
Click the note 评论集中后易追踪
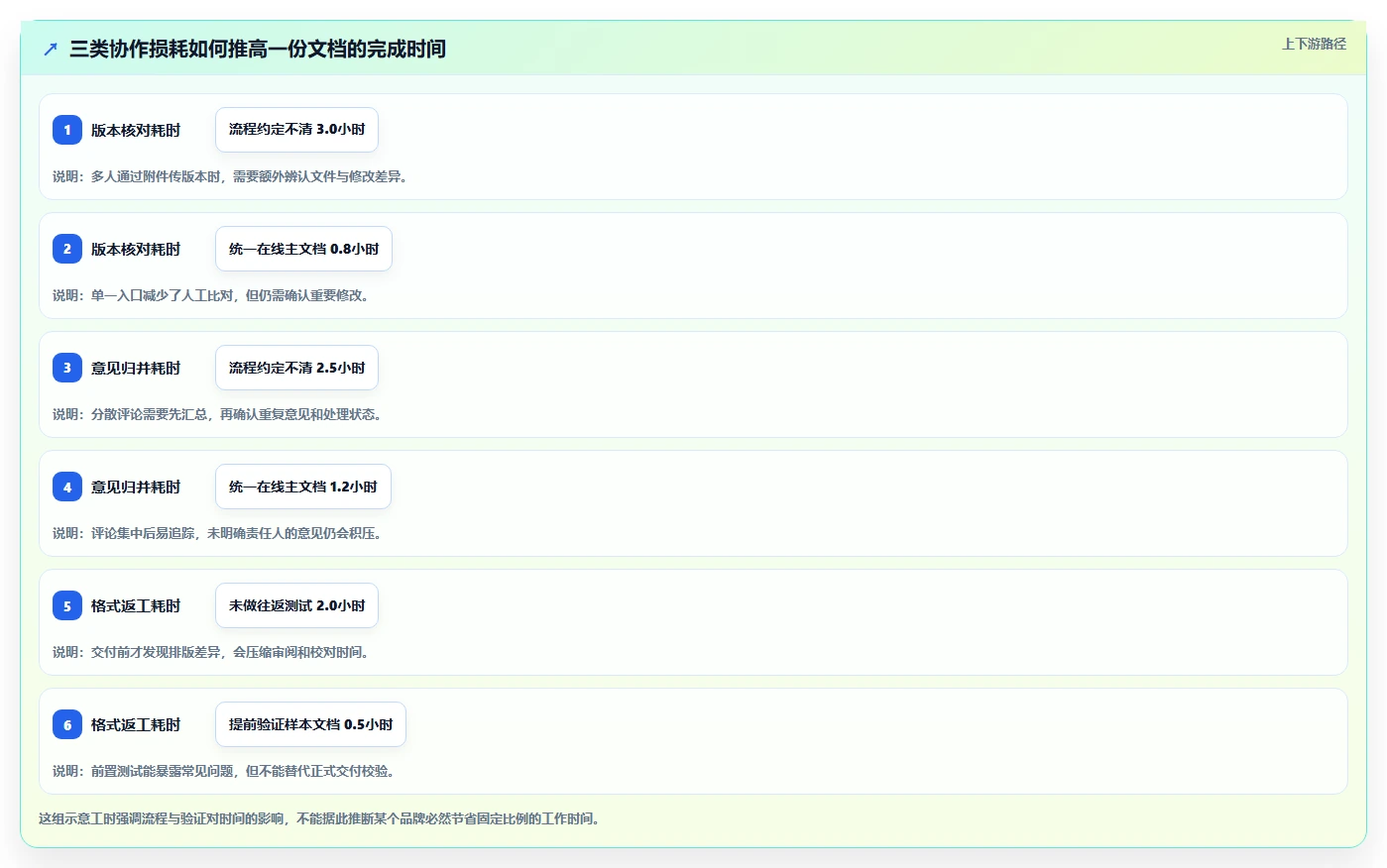(217, 533)
